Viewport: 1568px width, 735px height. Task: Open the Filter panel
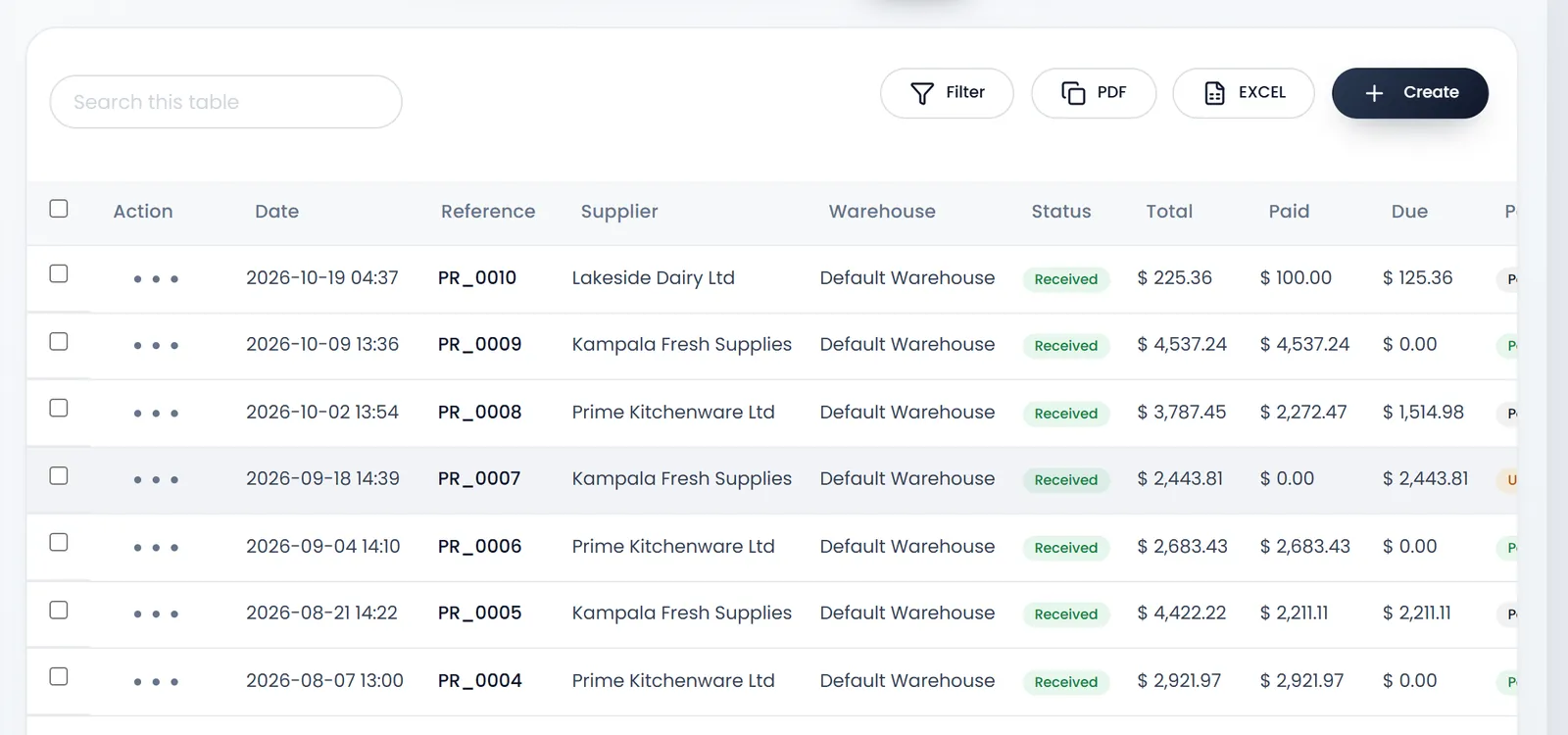947,93
